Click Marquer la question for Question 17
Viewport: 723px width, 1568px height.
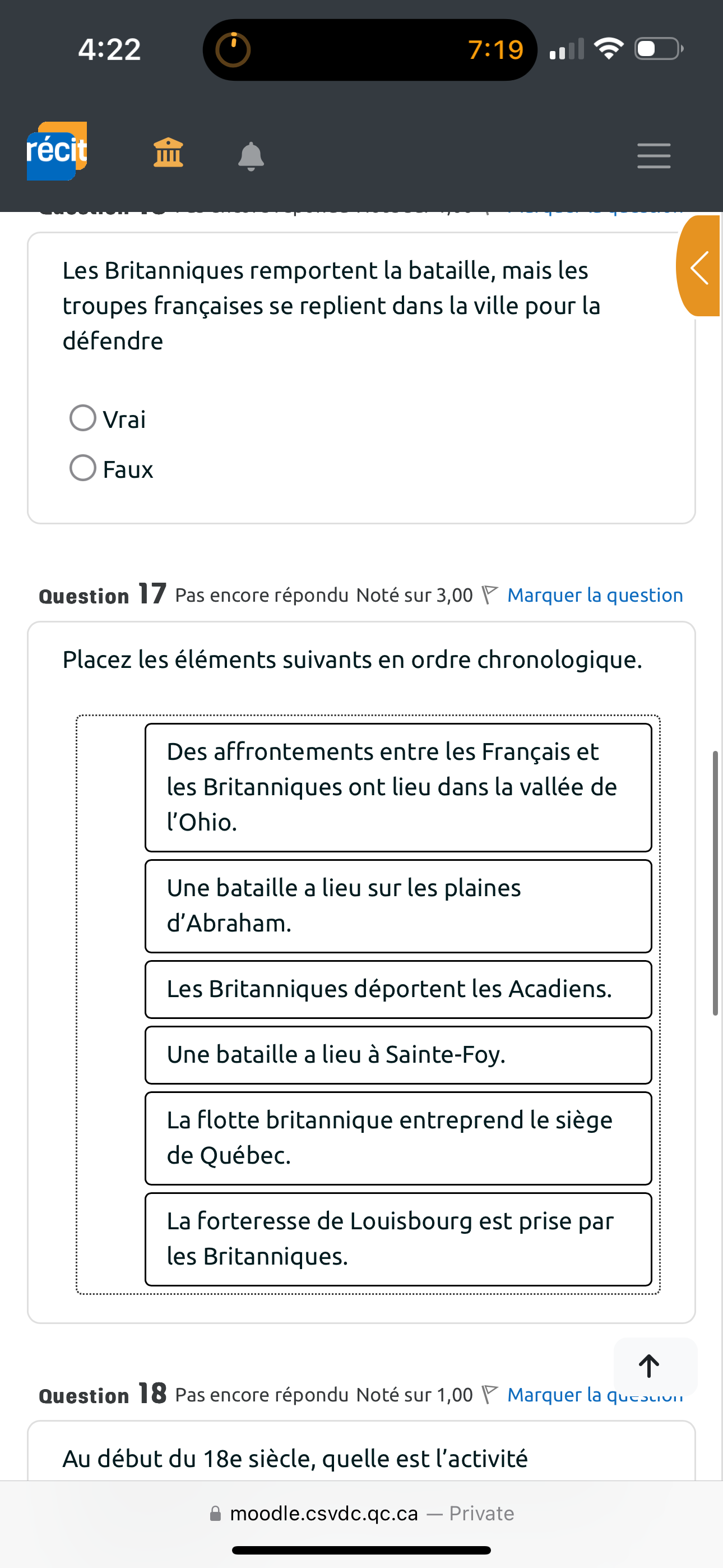(595, 594)
